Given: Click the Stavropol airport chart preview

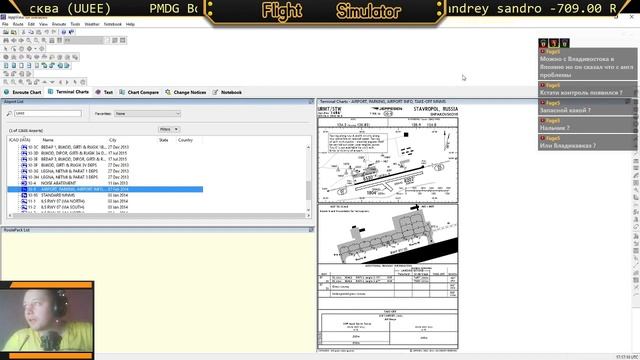Looking at the screenshot, I should (388, 228).
